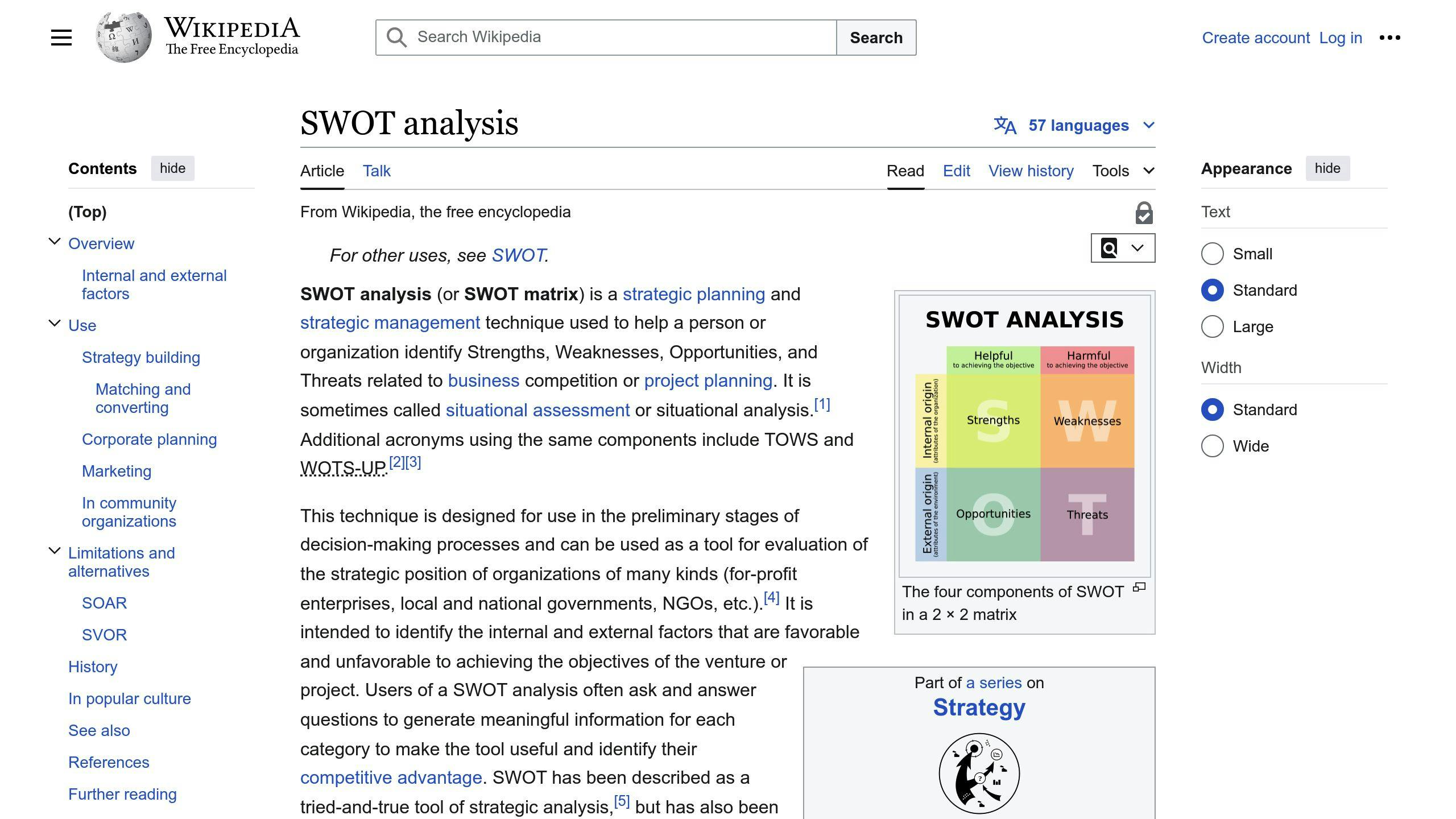Screen dimensions: 1456x819
Task: Click the Wikipedia globe logo
Action: 123,37
